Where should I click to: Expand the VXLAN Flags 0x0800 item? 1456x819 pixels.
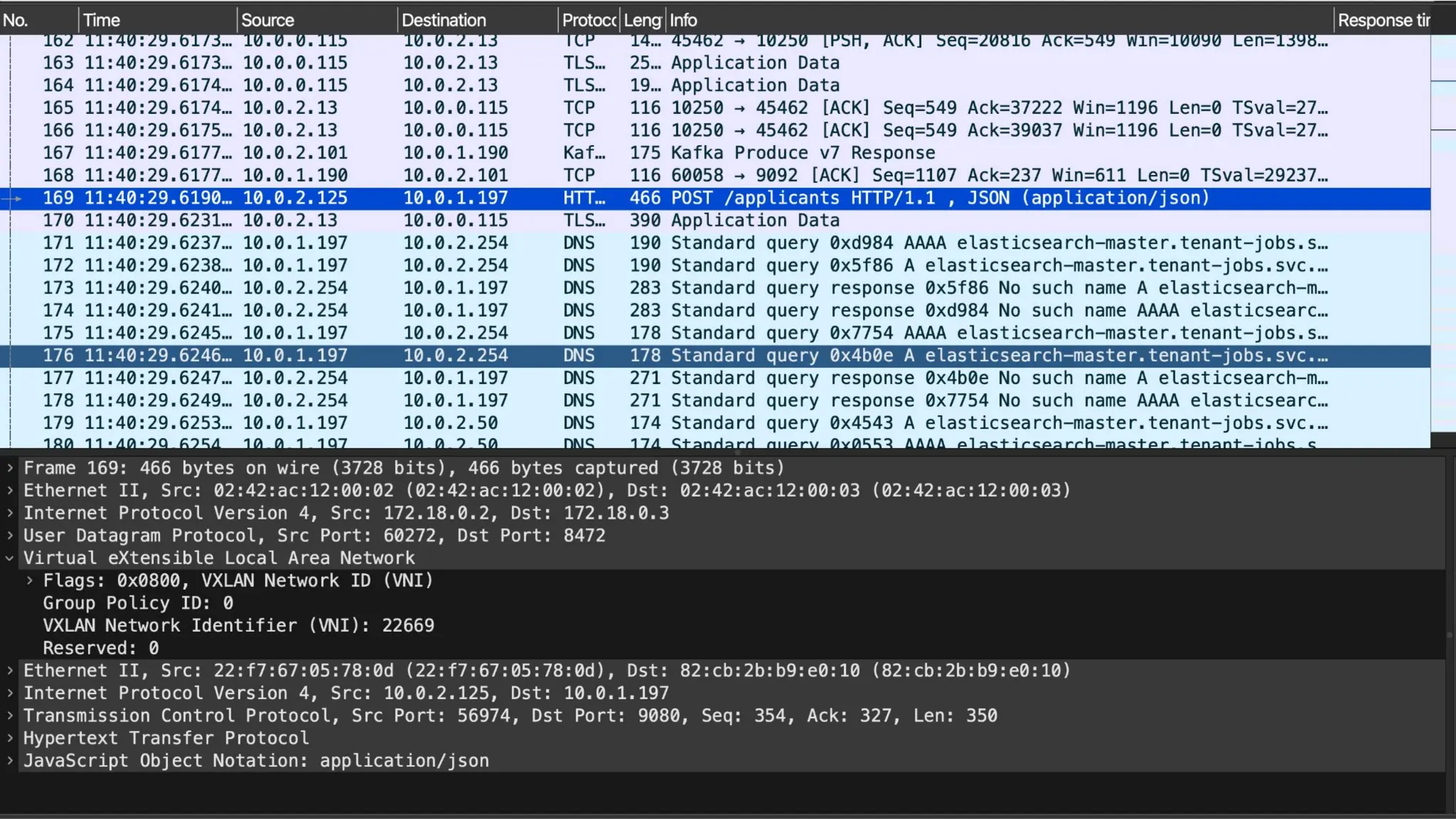(30, 581)
